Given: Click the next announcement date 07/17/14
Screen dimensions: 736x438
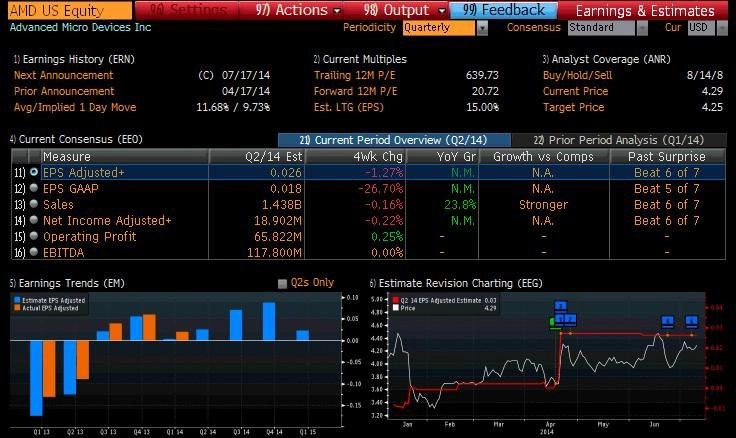Looking at the screenshot, I should [246, 75].
